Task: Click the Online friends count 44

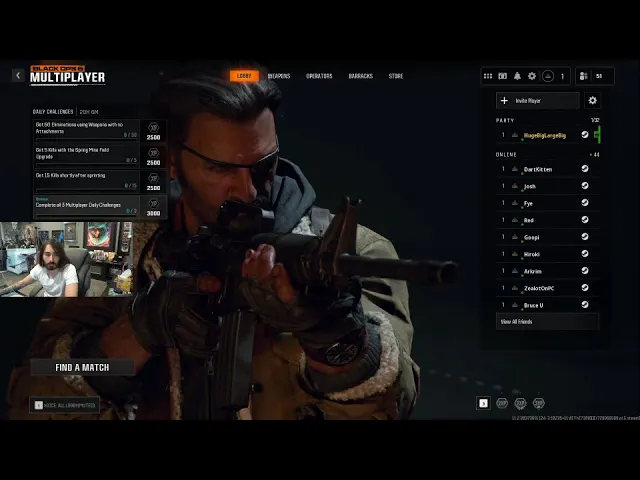Action: click(x=595, y=155)
